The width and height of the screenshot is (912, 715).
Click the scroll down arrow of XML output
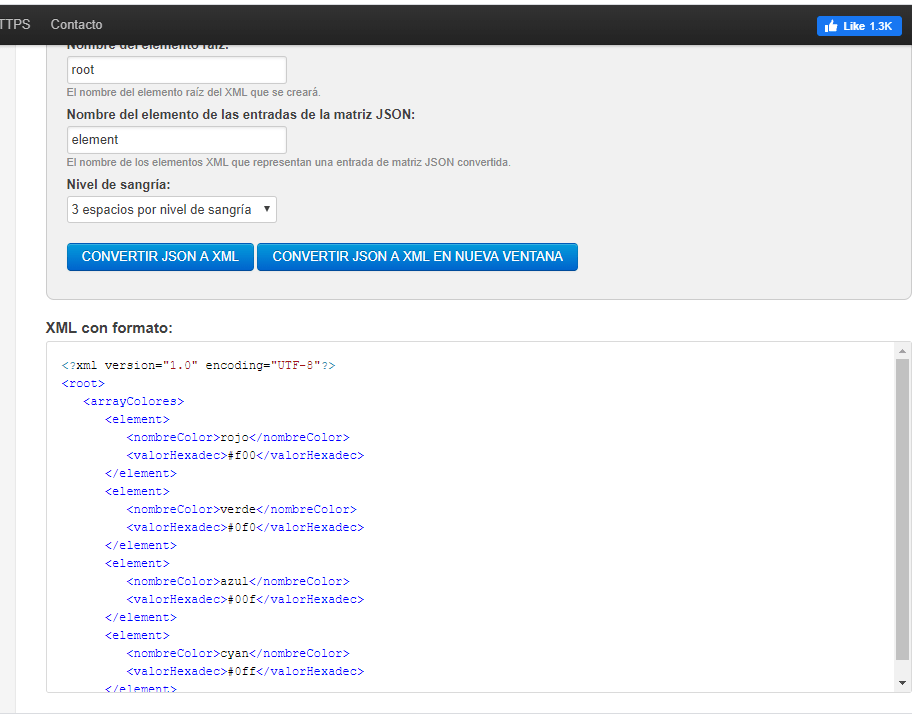tap(902, 682)
